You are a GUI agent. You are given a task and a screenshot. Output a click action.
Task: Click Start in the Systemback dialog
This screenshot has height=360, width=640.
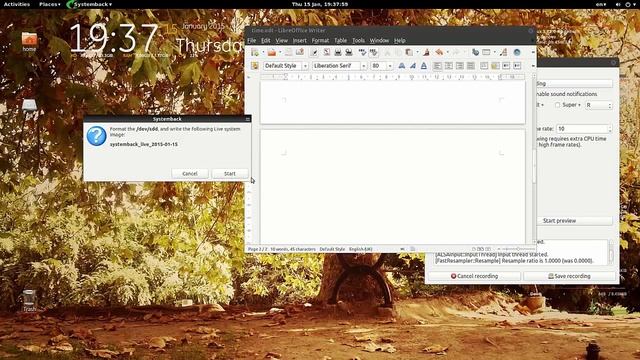coord(230,173)
